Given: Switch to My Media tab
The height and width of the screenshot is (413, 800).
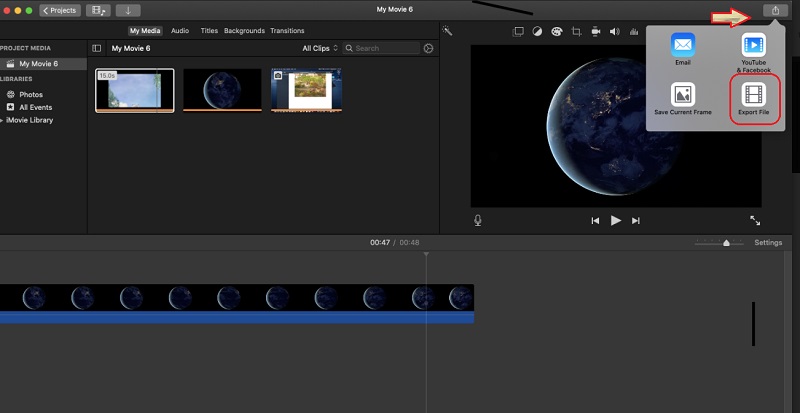Looking at the screenshot, I should click(145, 31).
